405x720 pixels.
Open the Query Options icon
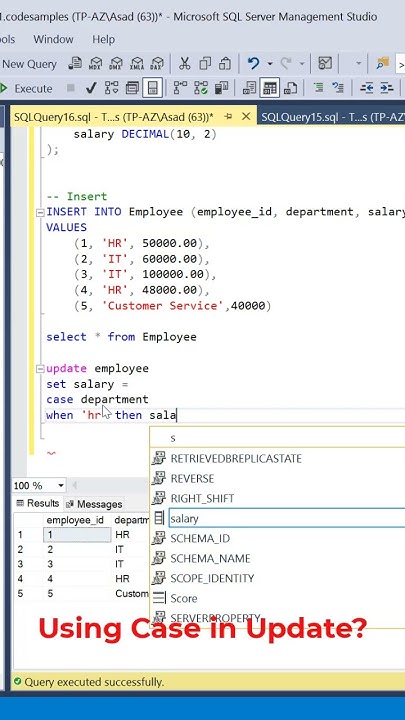coord(132,88)
